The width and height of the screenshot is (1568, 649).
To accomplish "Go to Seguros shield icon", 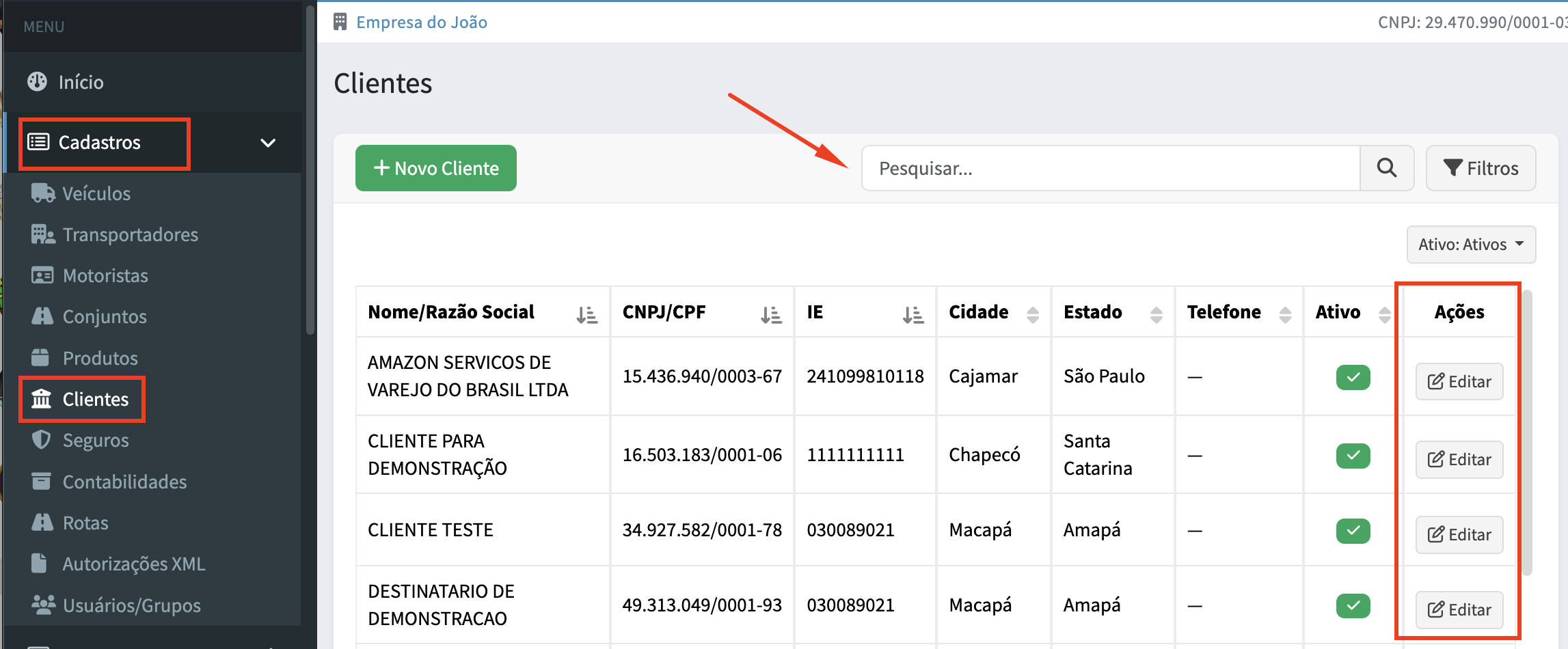I will point(42,439).
